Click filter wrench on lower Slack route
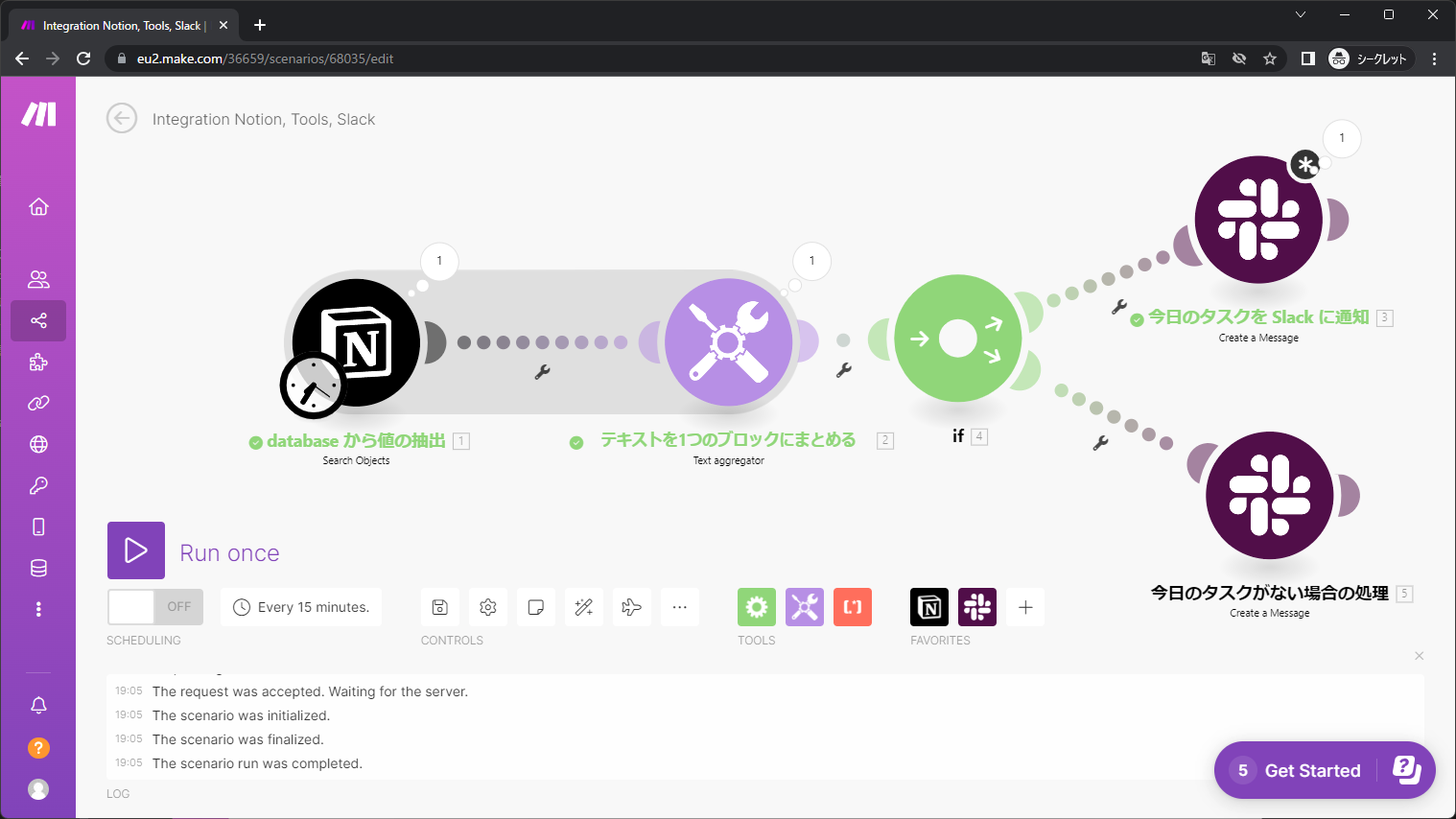Viewport: 1456px width, 819px height. tap(1100, 443)
